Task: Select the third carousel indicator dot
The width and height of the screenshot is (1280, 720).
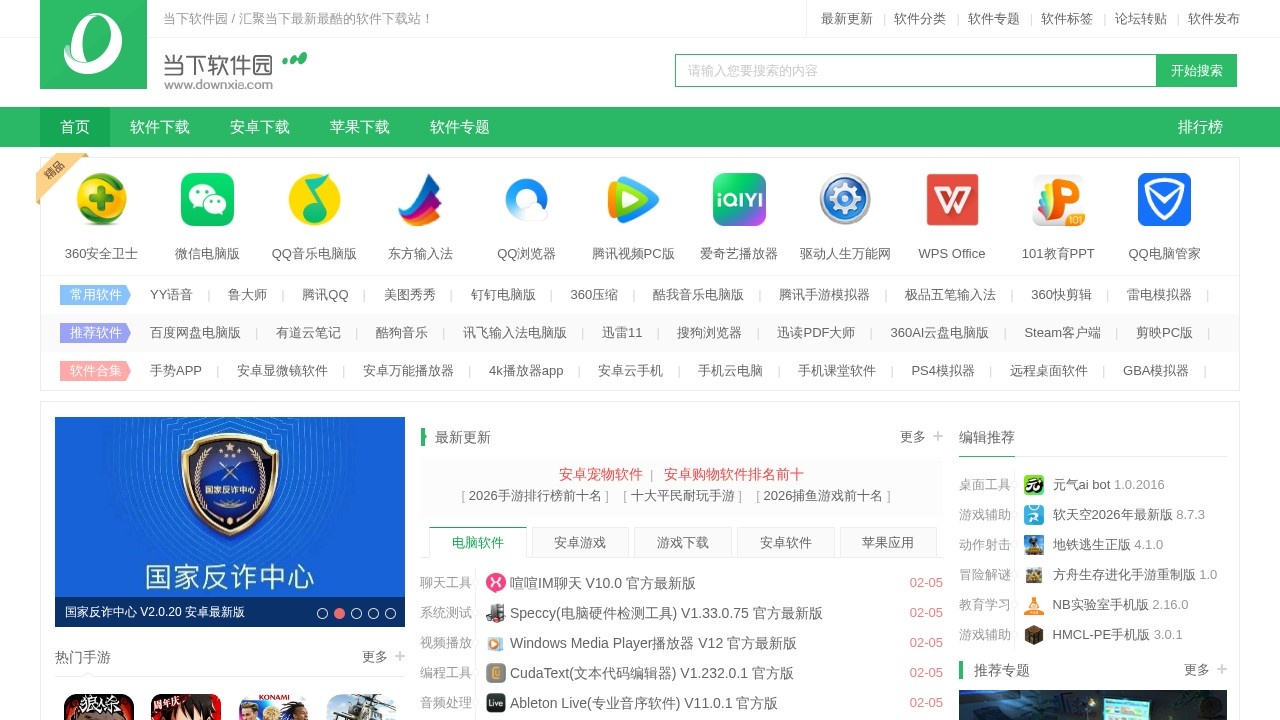Action: (x=356, y=613)
